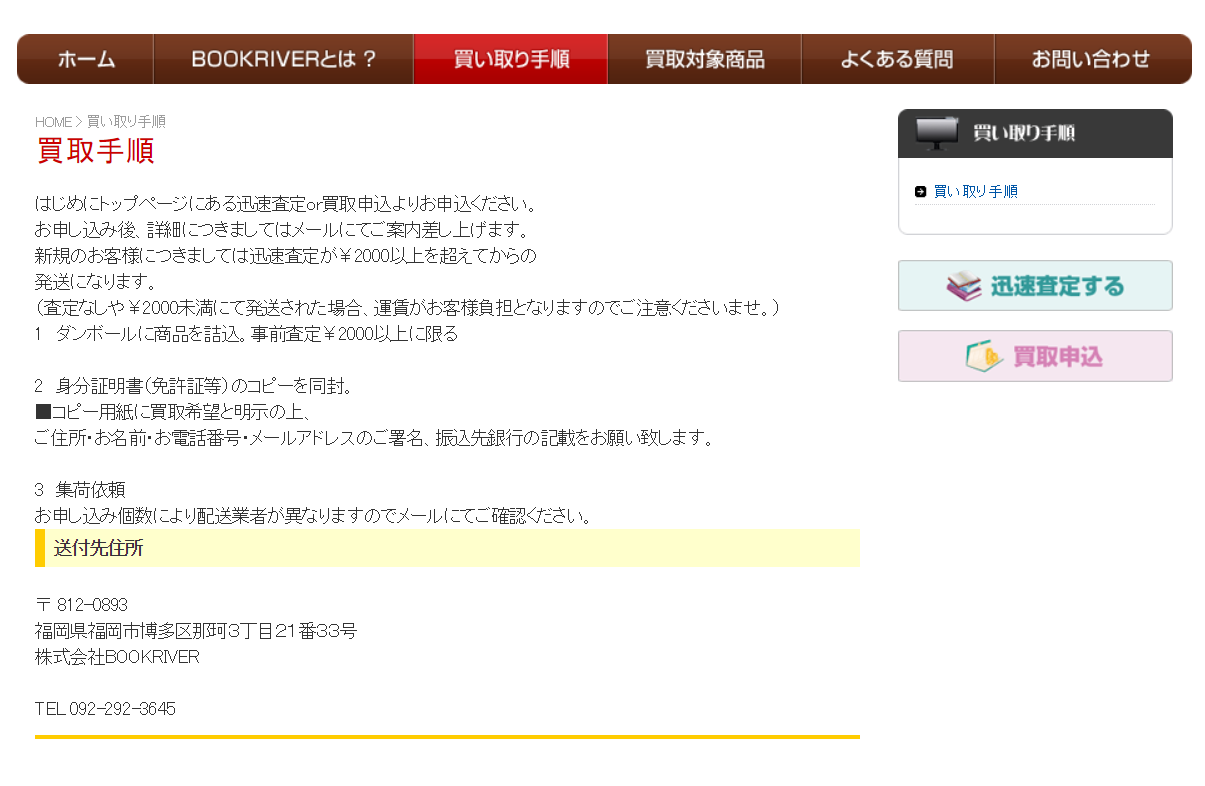Select the 買い取り手順 navigation tab
The height and width of the screenshot is (786, 1205).
(x=510, y=59)
